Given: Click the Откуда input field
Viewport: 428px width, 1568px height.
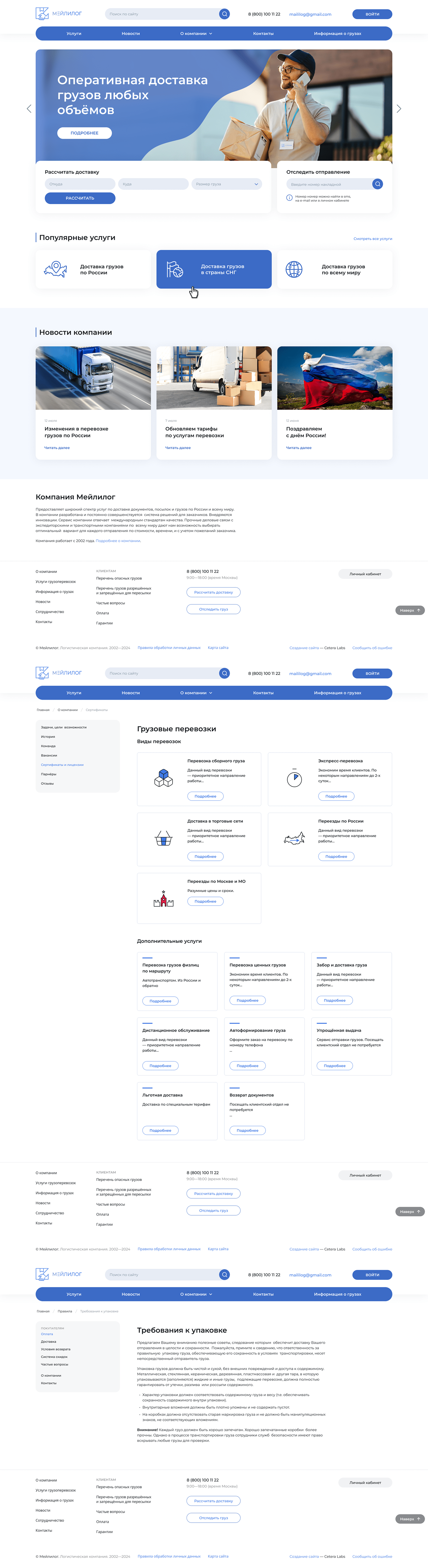Looking at the screenshot, I should (x=80, y=184).
